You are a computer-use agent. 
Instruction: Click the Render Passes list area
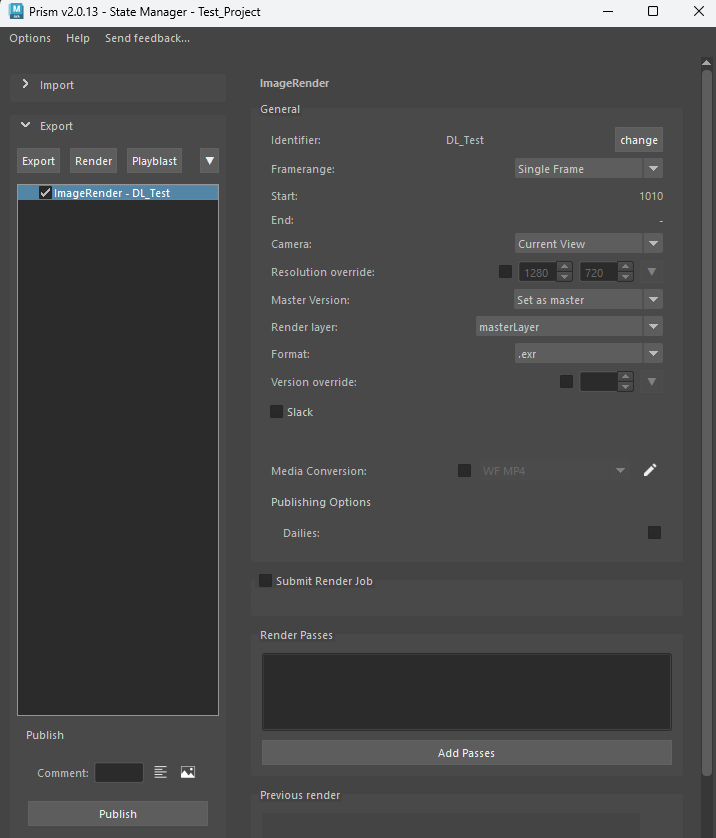click(x=466, y=691)
